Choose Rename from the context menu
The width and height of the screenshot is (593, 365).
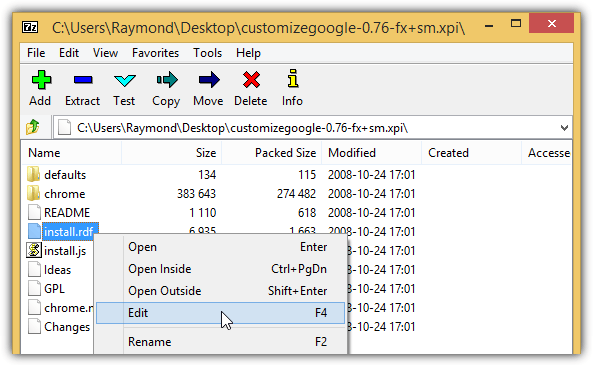tap(220, 342)
